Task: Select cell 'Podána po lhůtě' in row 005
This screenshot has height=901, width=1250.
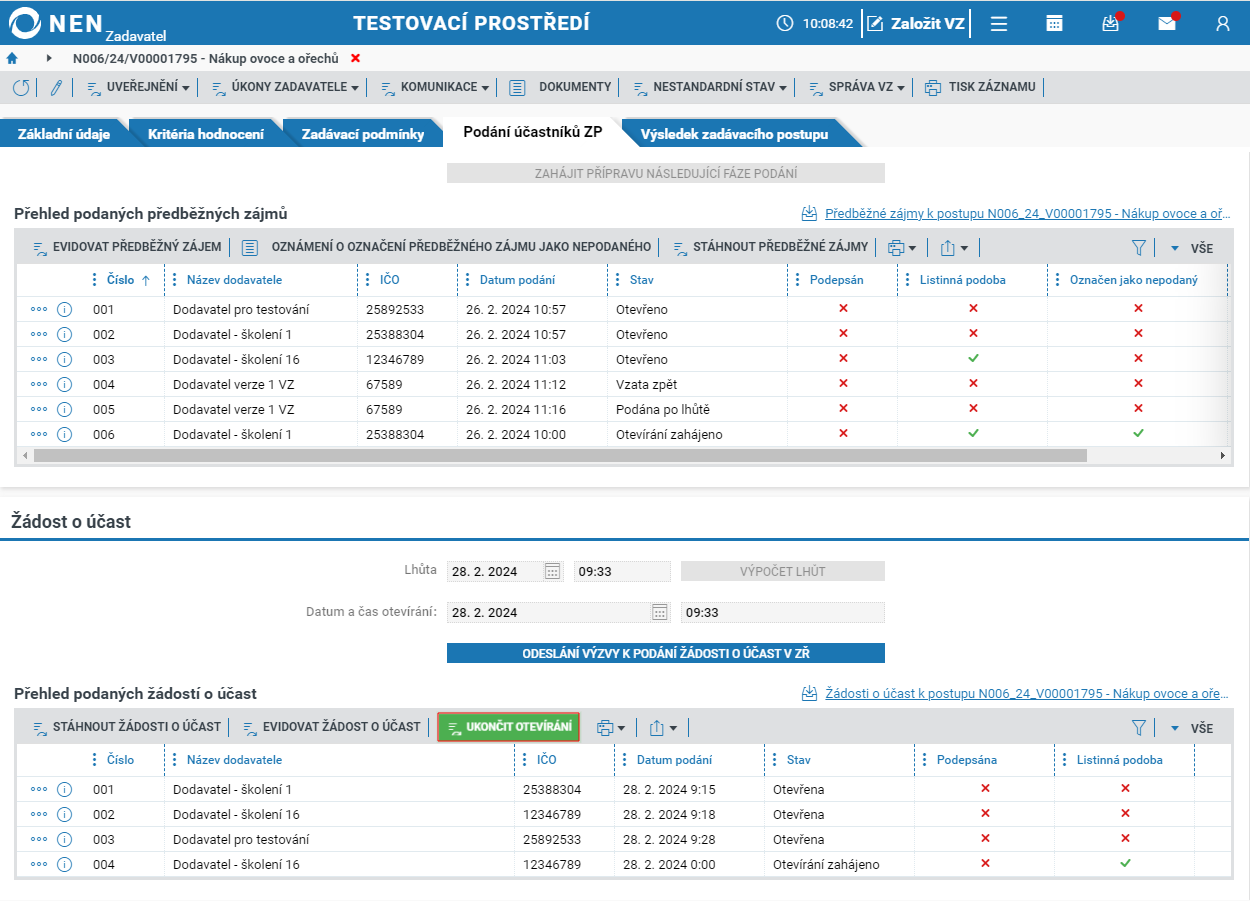Action: coord(698,409)
